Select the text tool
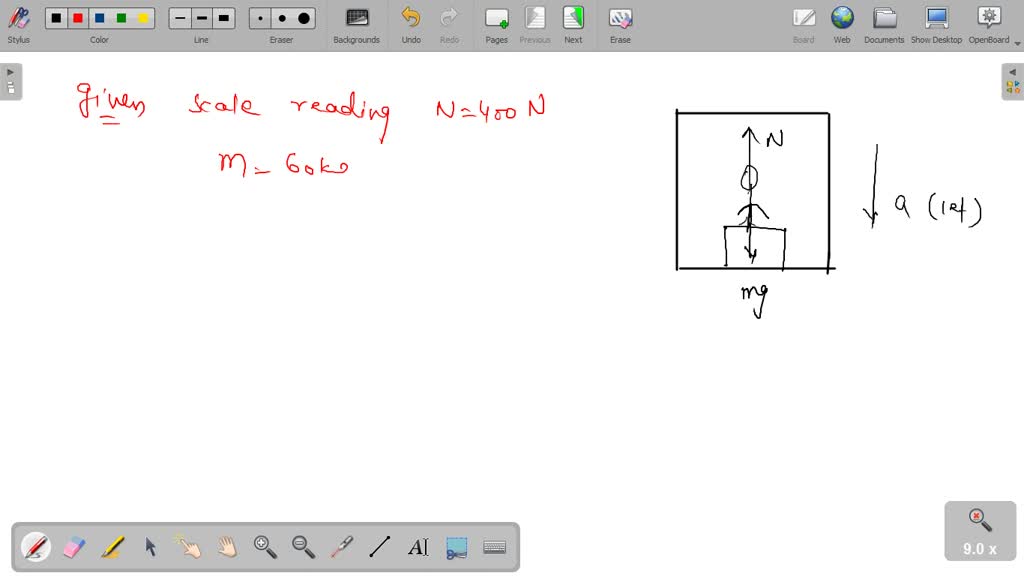The image size is (1024, 576). pyautogui.click(x=418, y=547)
